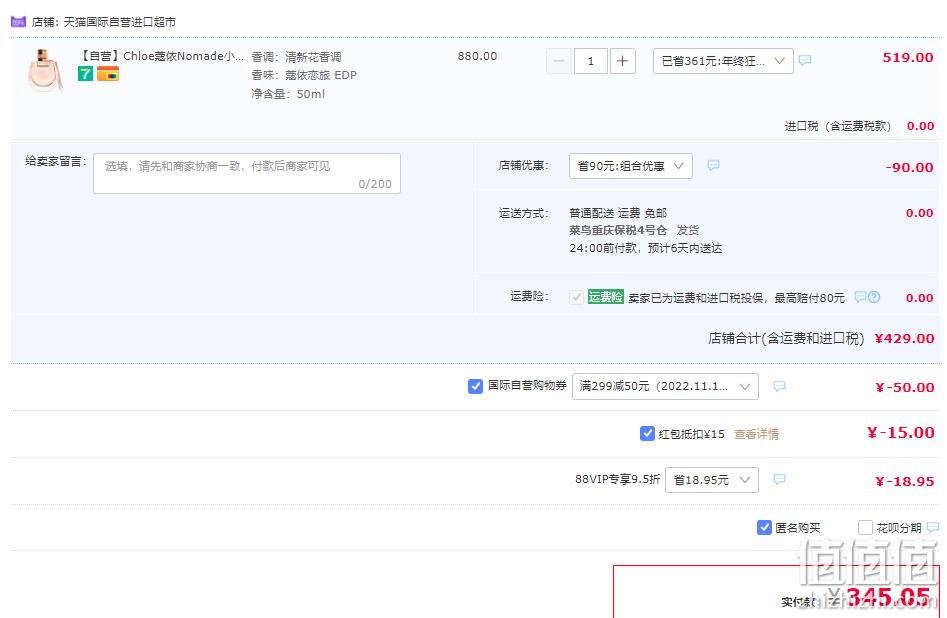Click the 香味：蔻依恋旅 EDP specification text
Viewport: 947px width, 618px height.
[x=304, y=76]
